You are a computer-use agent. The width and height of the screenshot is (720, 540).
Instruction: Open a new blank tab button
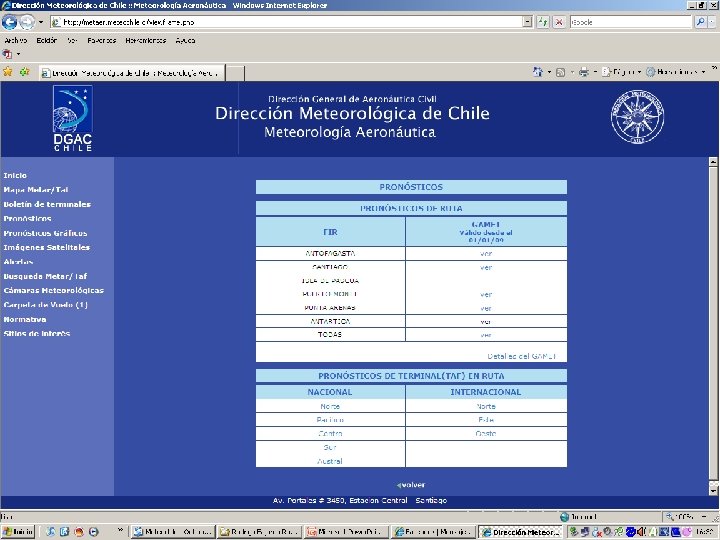point(235,73)
